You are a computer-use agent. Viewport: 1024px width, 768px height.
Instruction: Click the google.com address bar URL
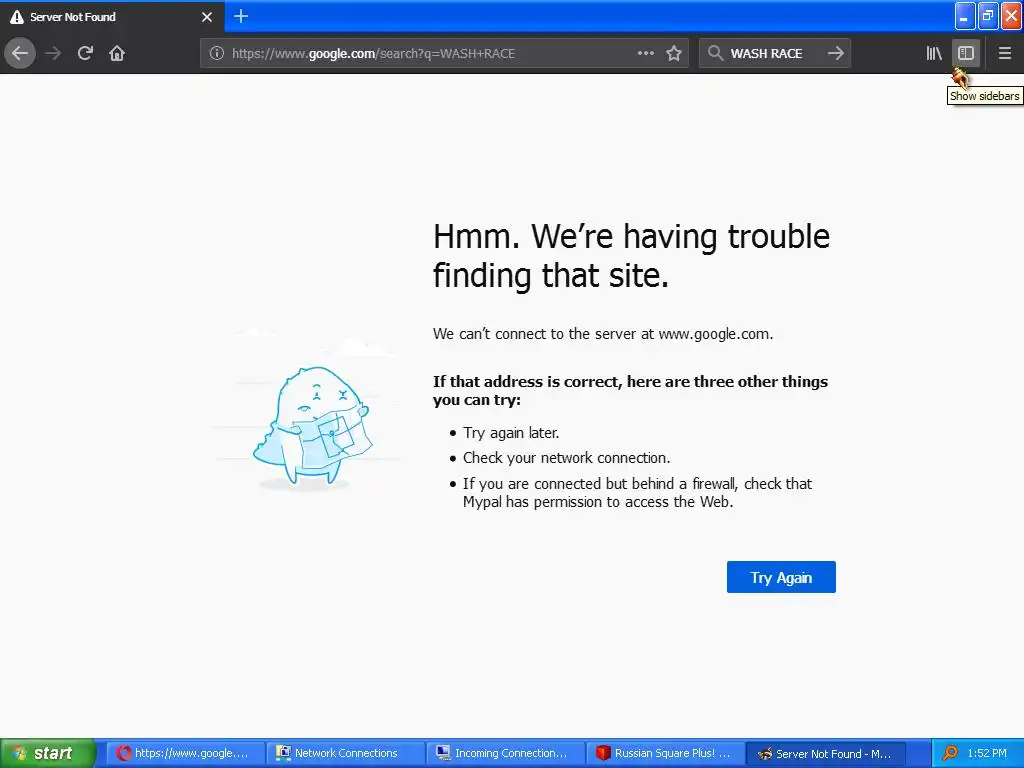pyautogui.click(x=373, y=54)
